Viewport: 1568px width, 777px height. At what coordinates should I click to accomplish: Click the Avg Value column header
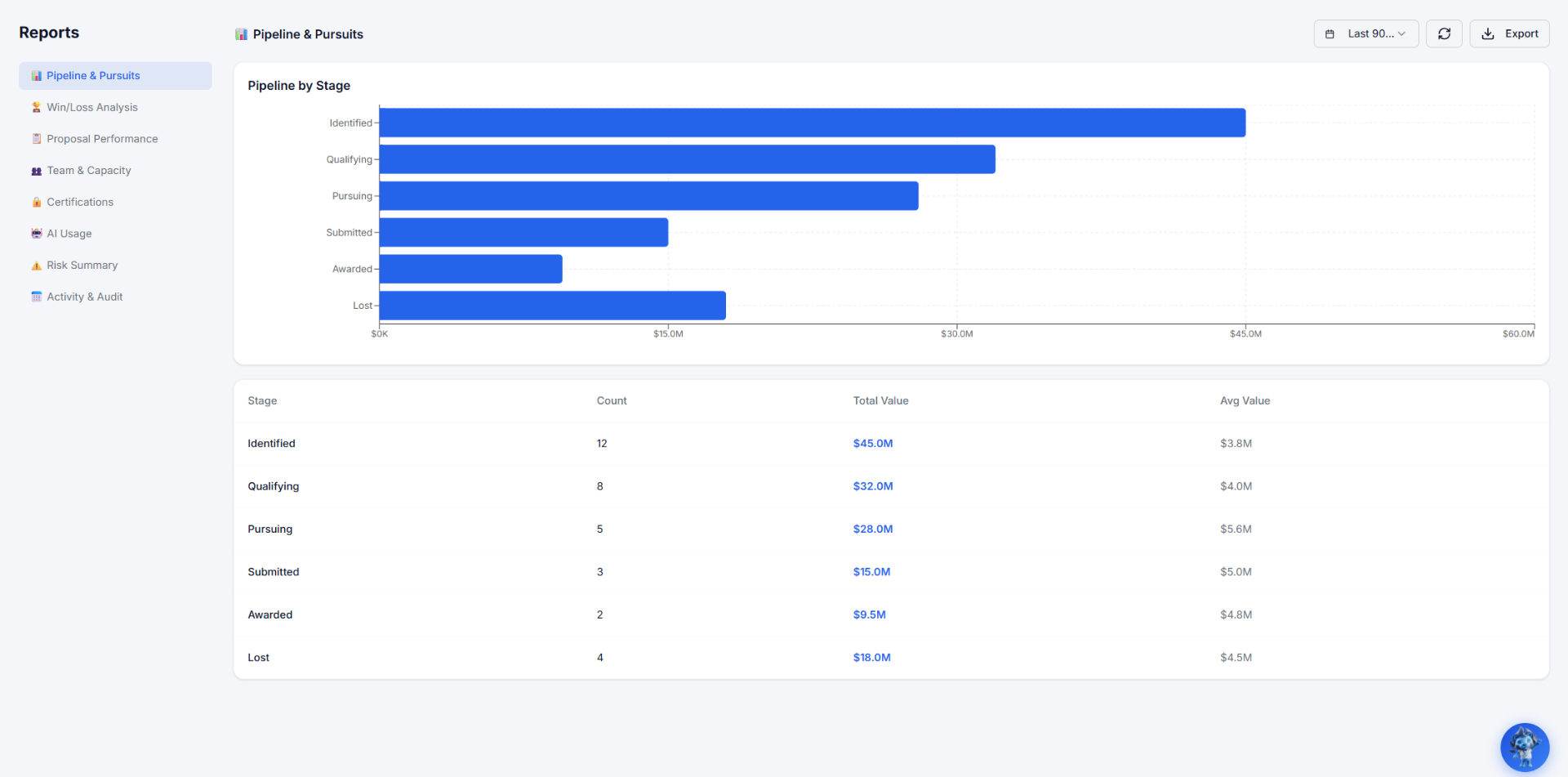coord(1245,401)
